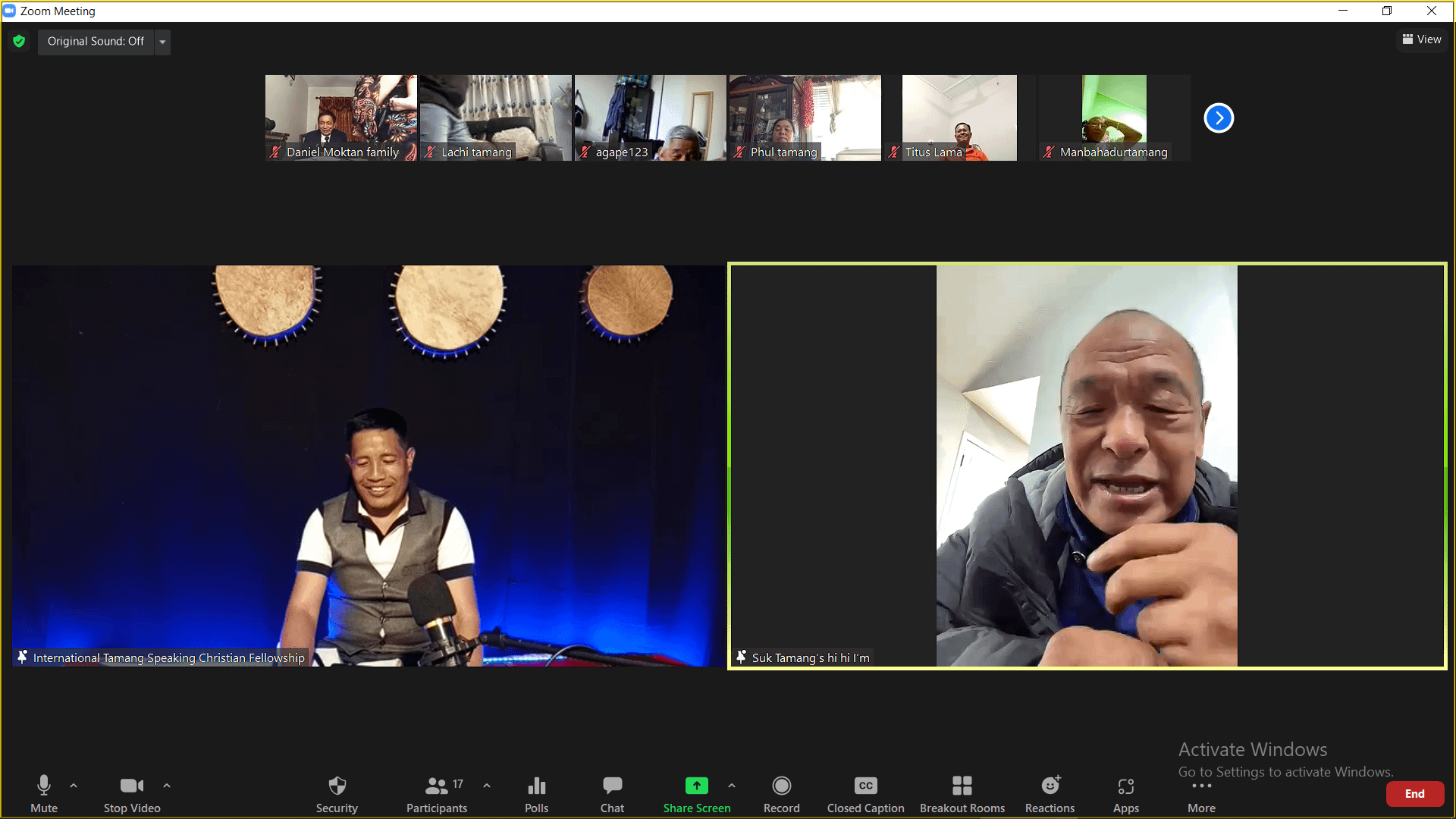
Task: Click muted mic icon on Manbahadurtamang
Action: click(1049, 152)
